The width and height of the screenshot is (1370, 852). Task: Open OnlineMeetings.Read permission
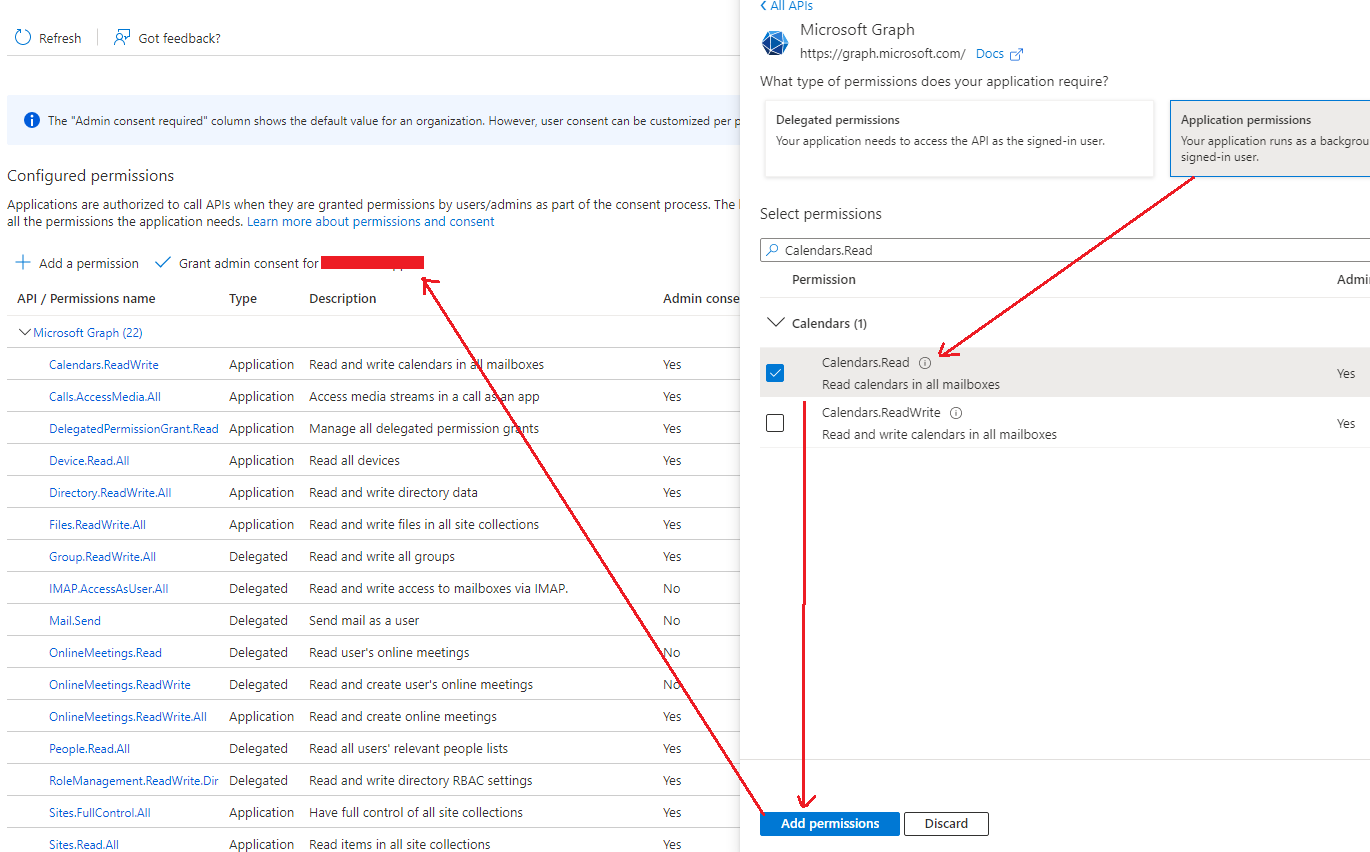[x=105, y=653]
